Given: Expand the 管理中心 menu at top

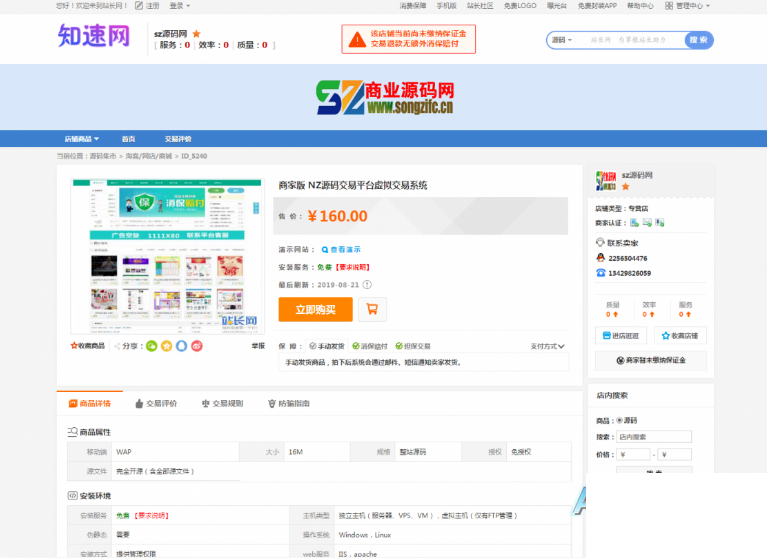Looking at the screenshot, I should click(x=692, y=5).
